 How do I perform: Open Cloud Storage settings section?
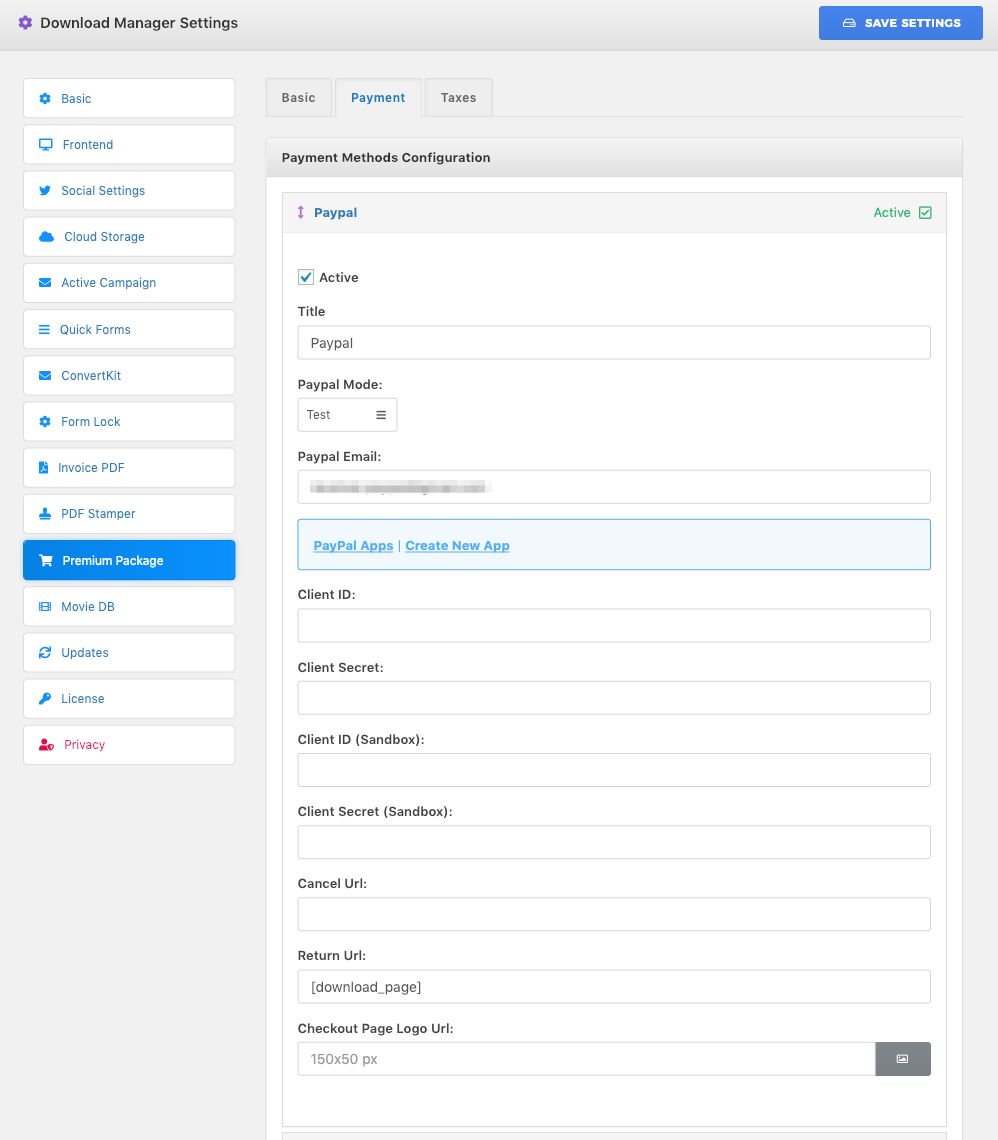(x=129, y=237)
